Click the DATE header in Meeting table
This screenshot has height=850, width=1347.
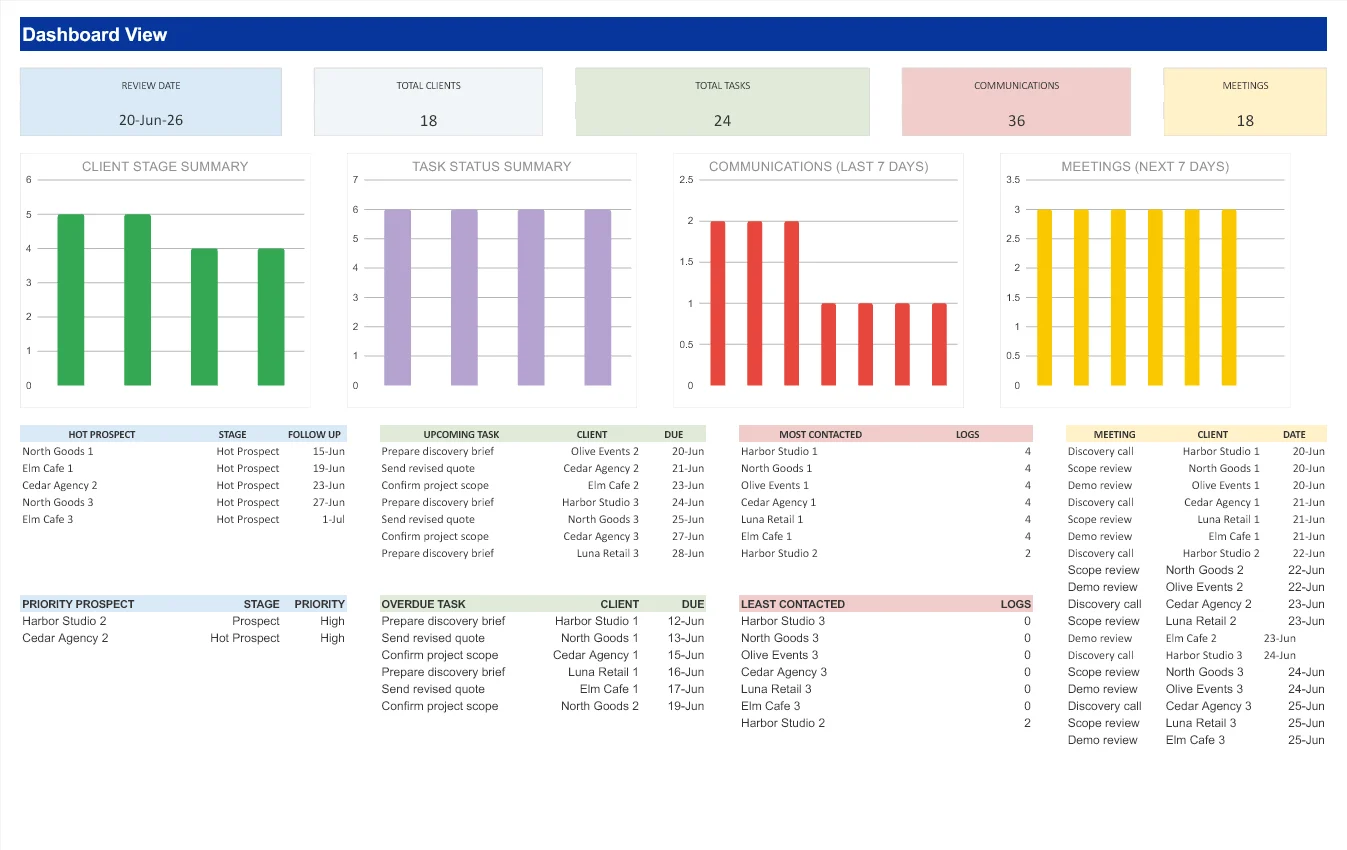click(1294, 435)
